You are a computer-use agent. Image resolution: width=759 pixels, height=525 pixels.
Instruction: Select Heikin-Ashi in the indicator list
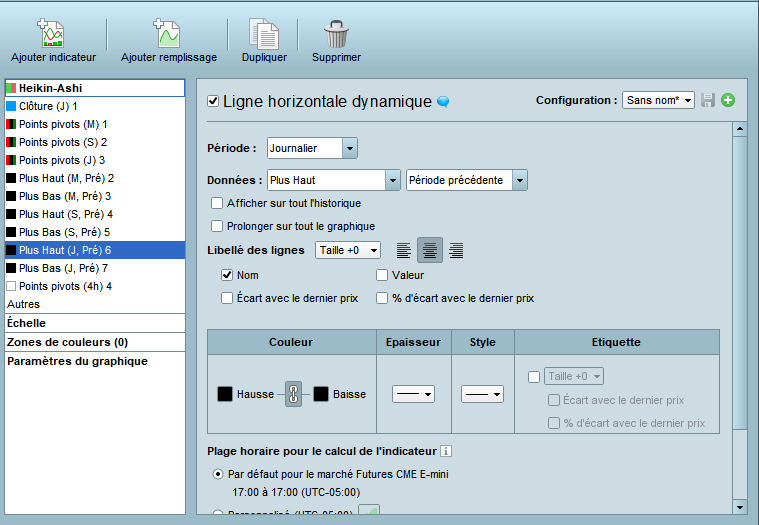point(95,88)
